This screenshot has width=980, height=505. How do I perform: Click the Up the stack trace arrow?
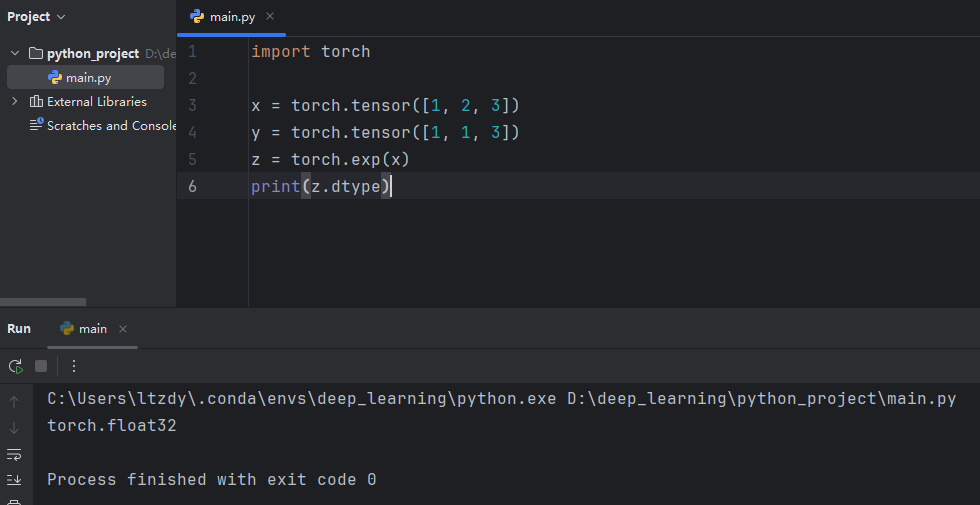point(14,402)
